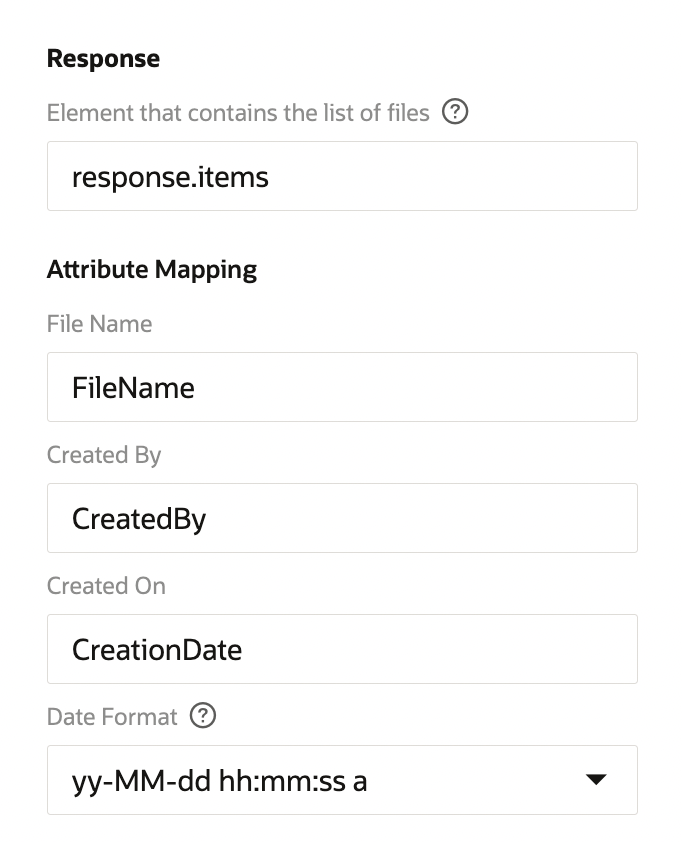This screenshot has height=842, width=682.
Task: Click the question mark near response element label
Action: (455, 112)
